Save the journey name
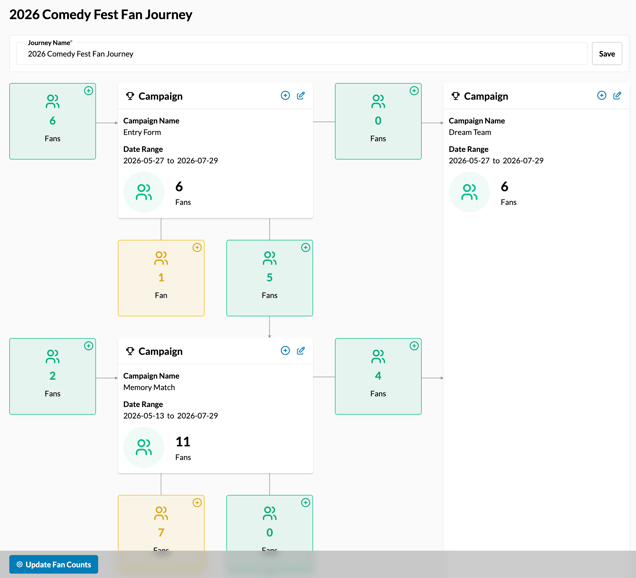Image resolution: width=636 pixels, height=578 pixels. tap(607, 54)
